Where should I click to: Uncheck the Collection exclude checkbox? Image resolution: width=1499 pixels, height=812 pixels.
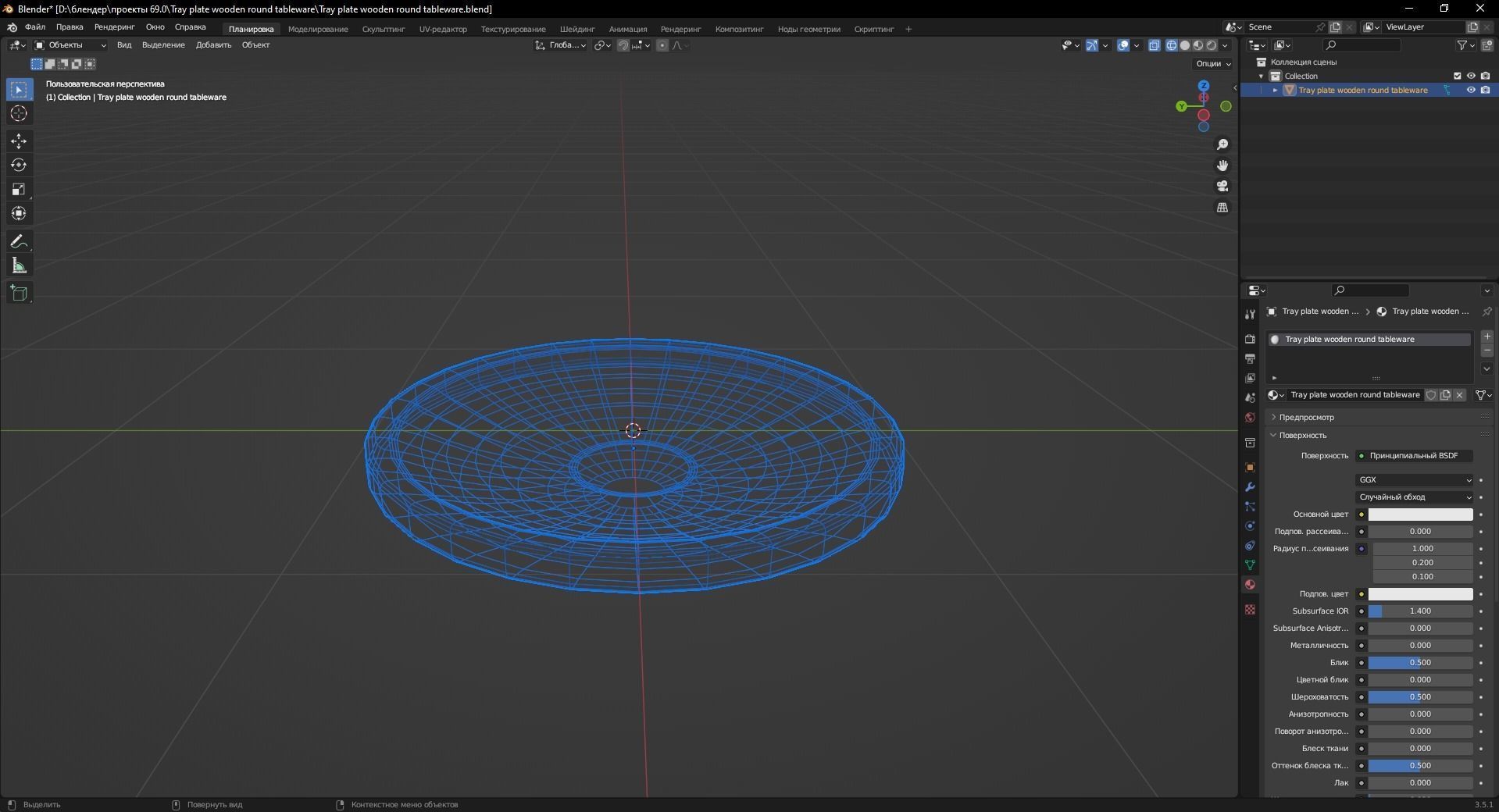click(1457, 76)
